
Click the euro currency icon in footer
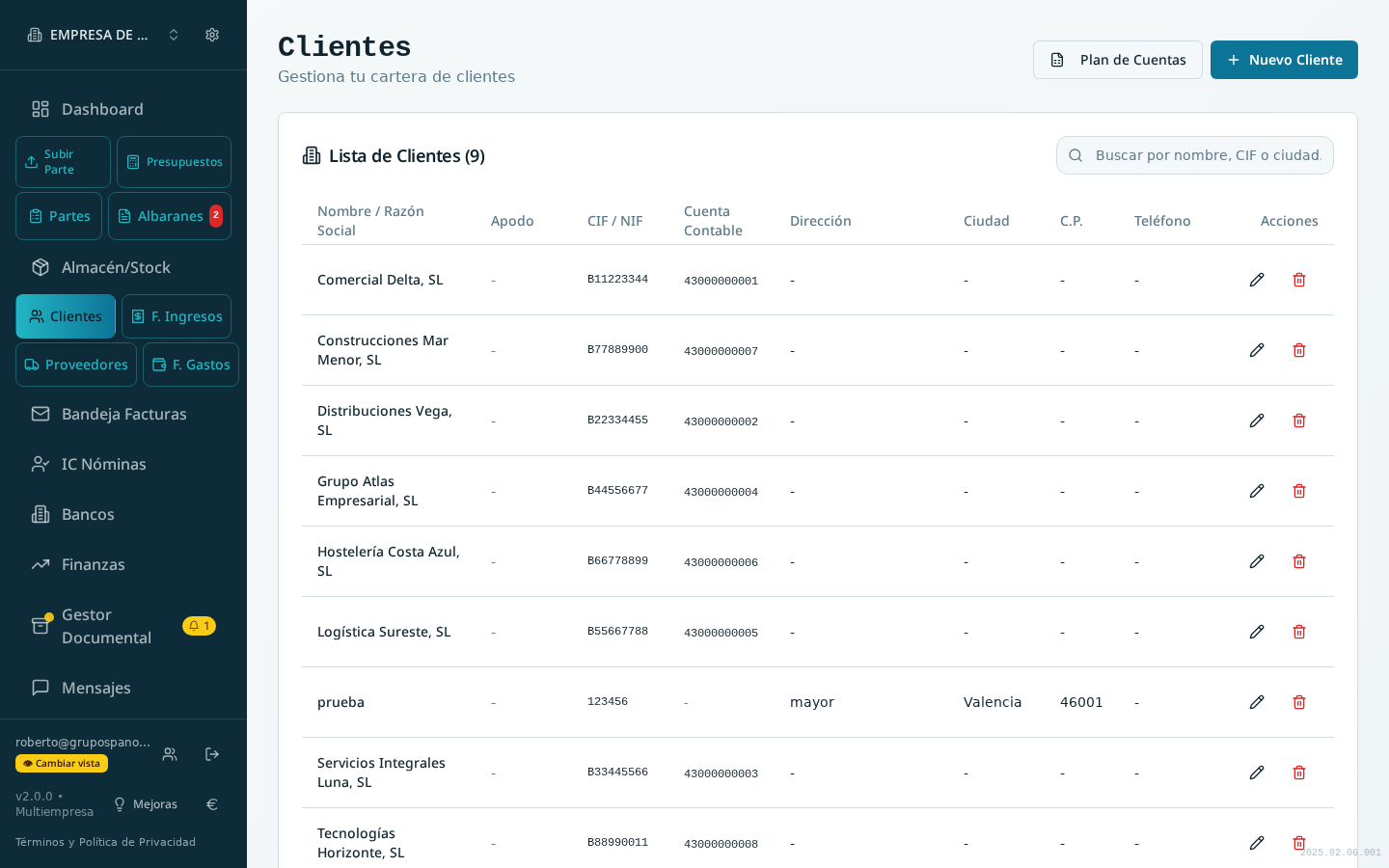point(212,804)
